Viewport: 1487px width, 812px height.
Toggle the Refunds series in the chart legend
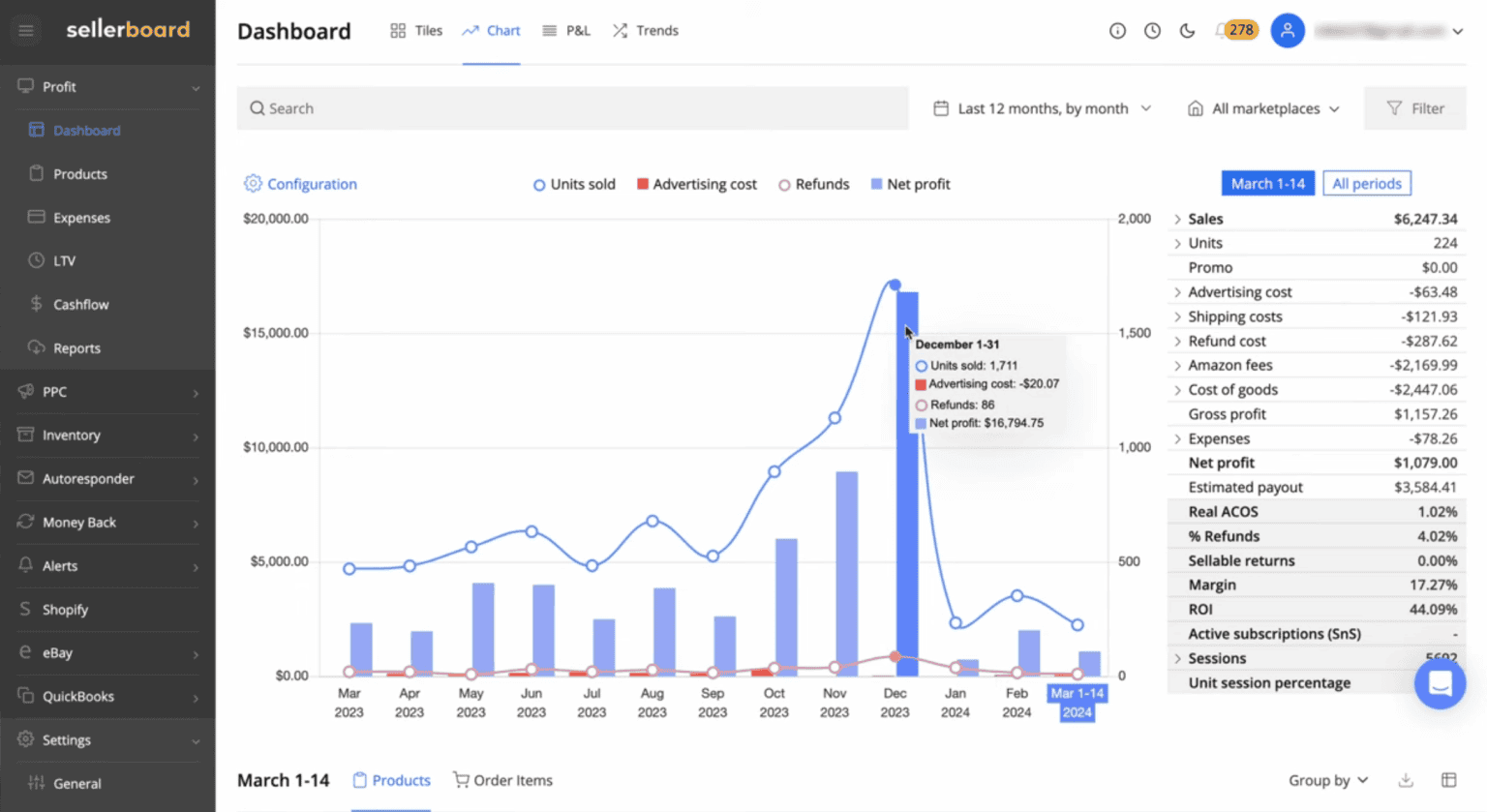813,184
